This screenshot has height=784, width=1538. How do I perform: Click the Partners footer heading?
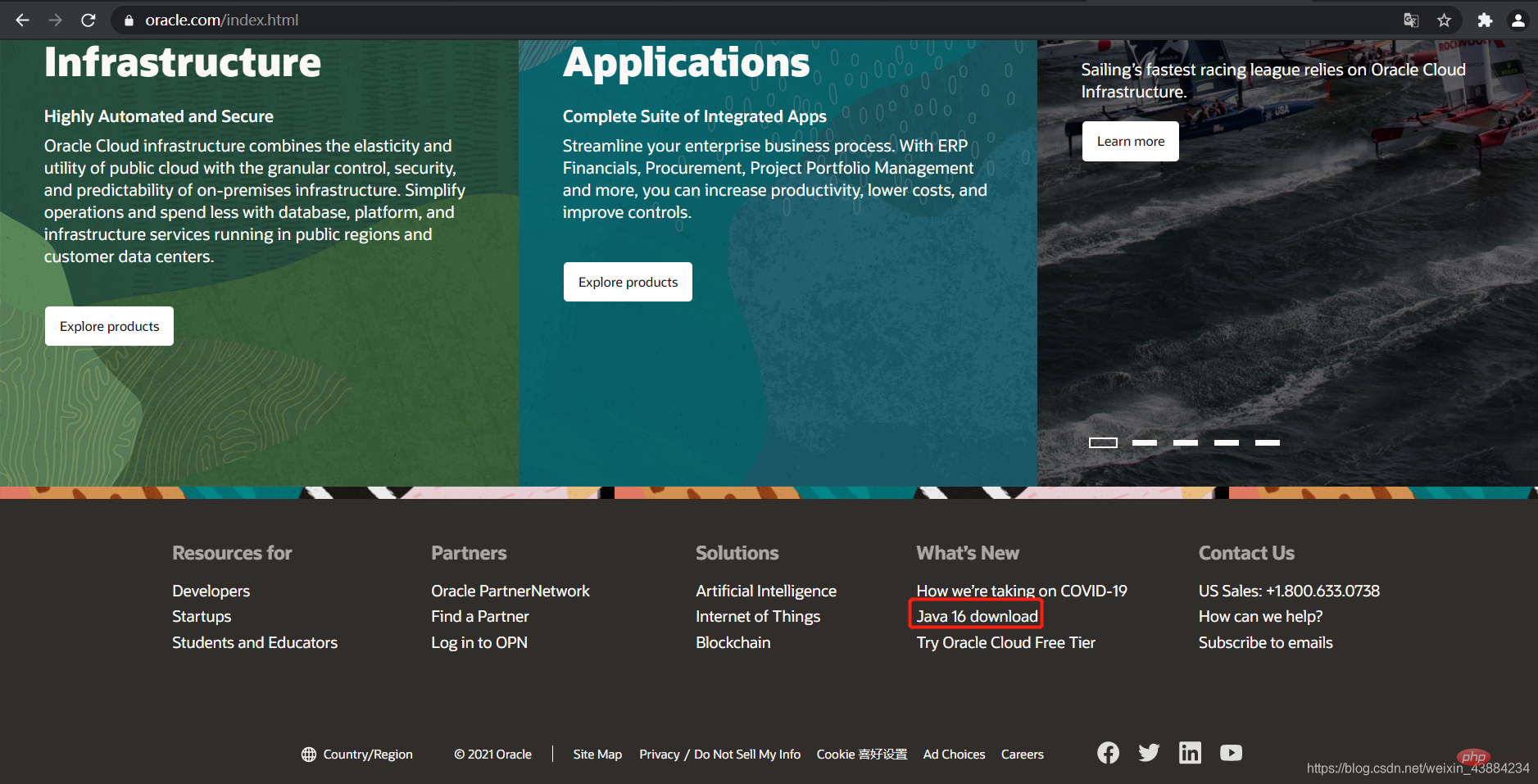coord(470,553)
